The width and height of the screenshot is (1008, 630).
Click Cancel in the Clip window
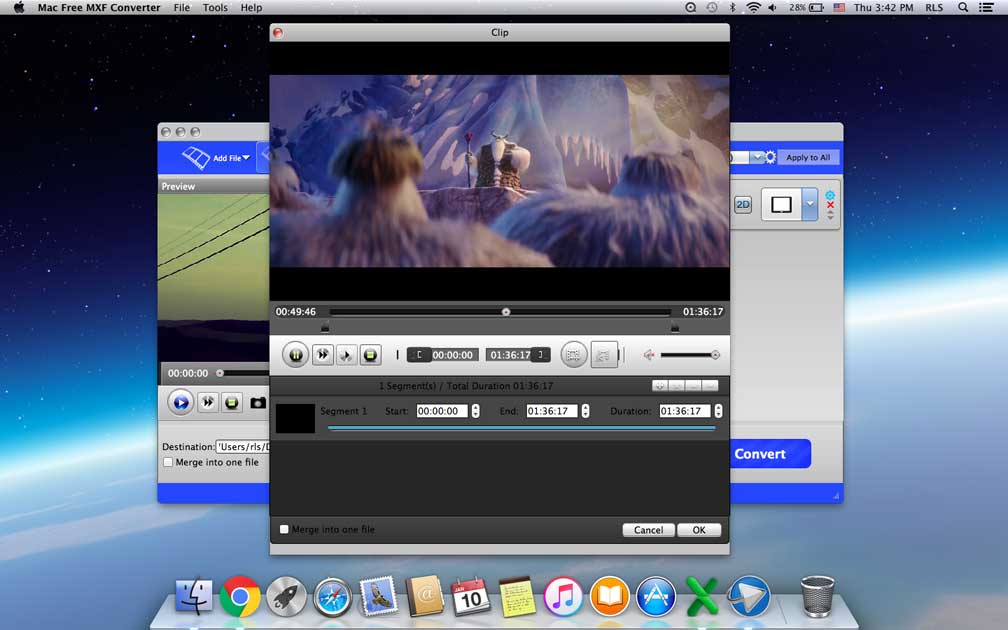point(649,530)
